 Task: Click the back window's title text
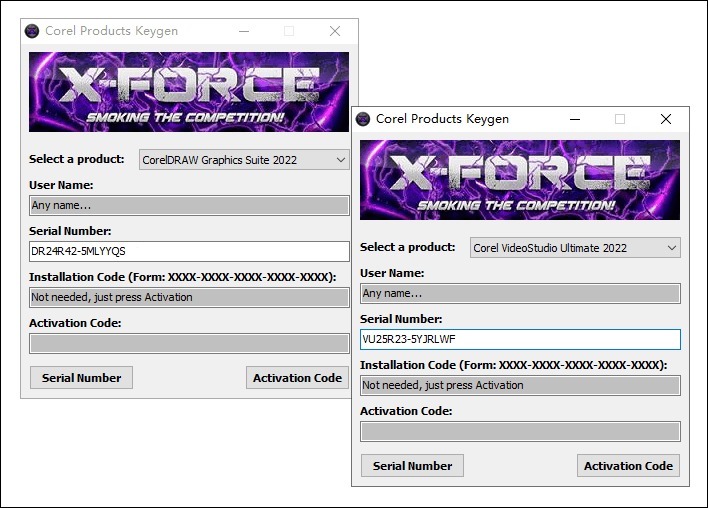click(x=112, y=31)
